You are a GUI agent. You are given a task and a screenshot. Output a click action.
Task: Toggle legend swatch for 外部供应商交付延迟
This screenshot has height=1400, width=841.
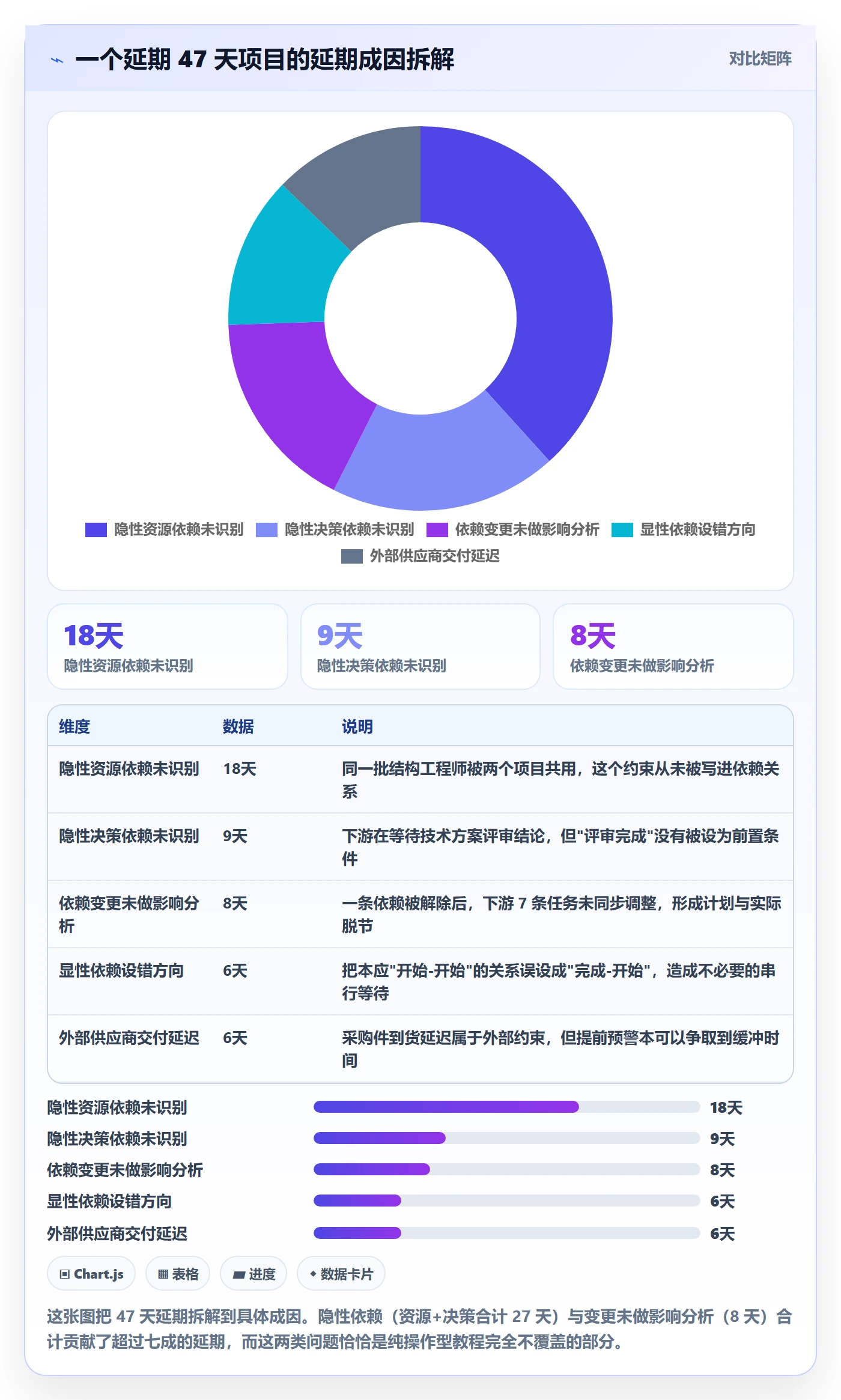(x=352, y=556)
